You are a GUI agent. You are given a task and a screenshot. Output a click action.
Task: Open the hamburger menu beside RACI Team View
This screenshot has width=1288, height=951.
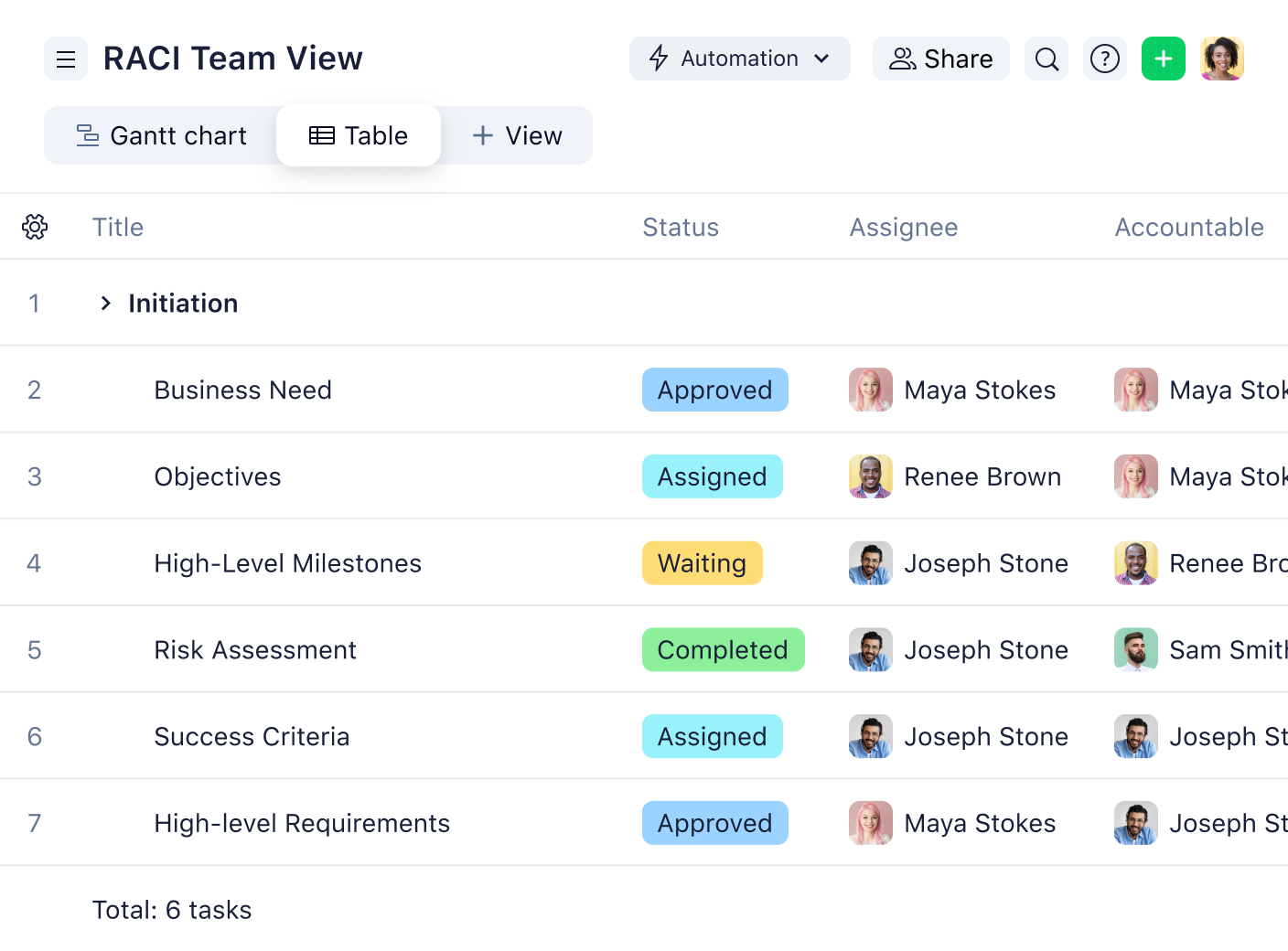pyautogui.click(x=65, y=59)
